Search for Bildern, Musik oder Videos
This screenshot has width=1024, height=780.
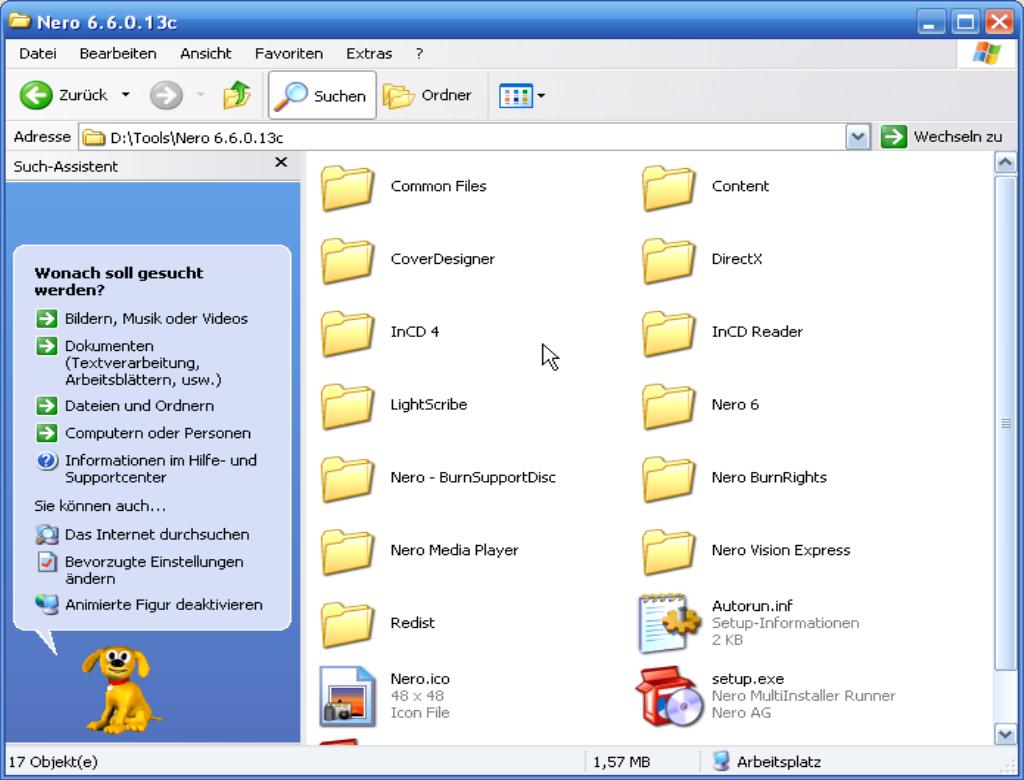pos(156,319)
